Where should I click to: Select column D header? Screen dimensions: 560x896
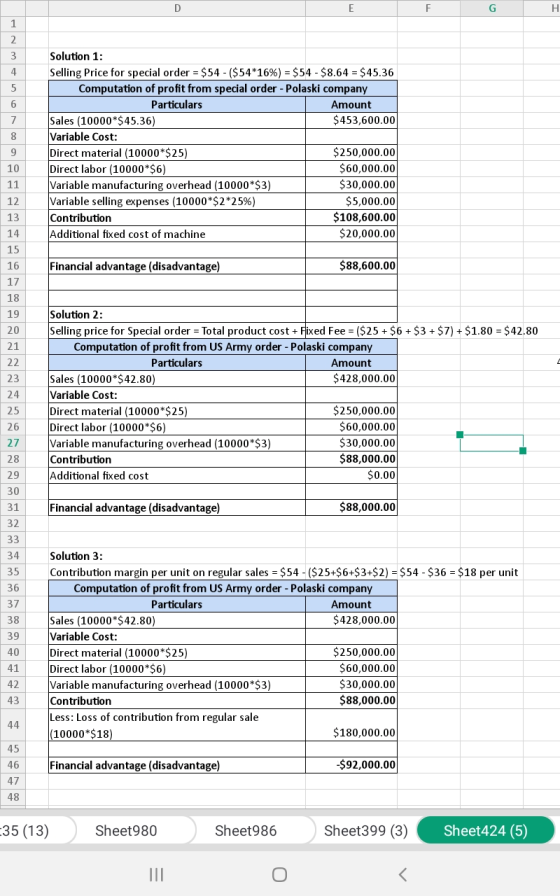coord(177,8)
